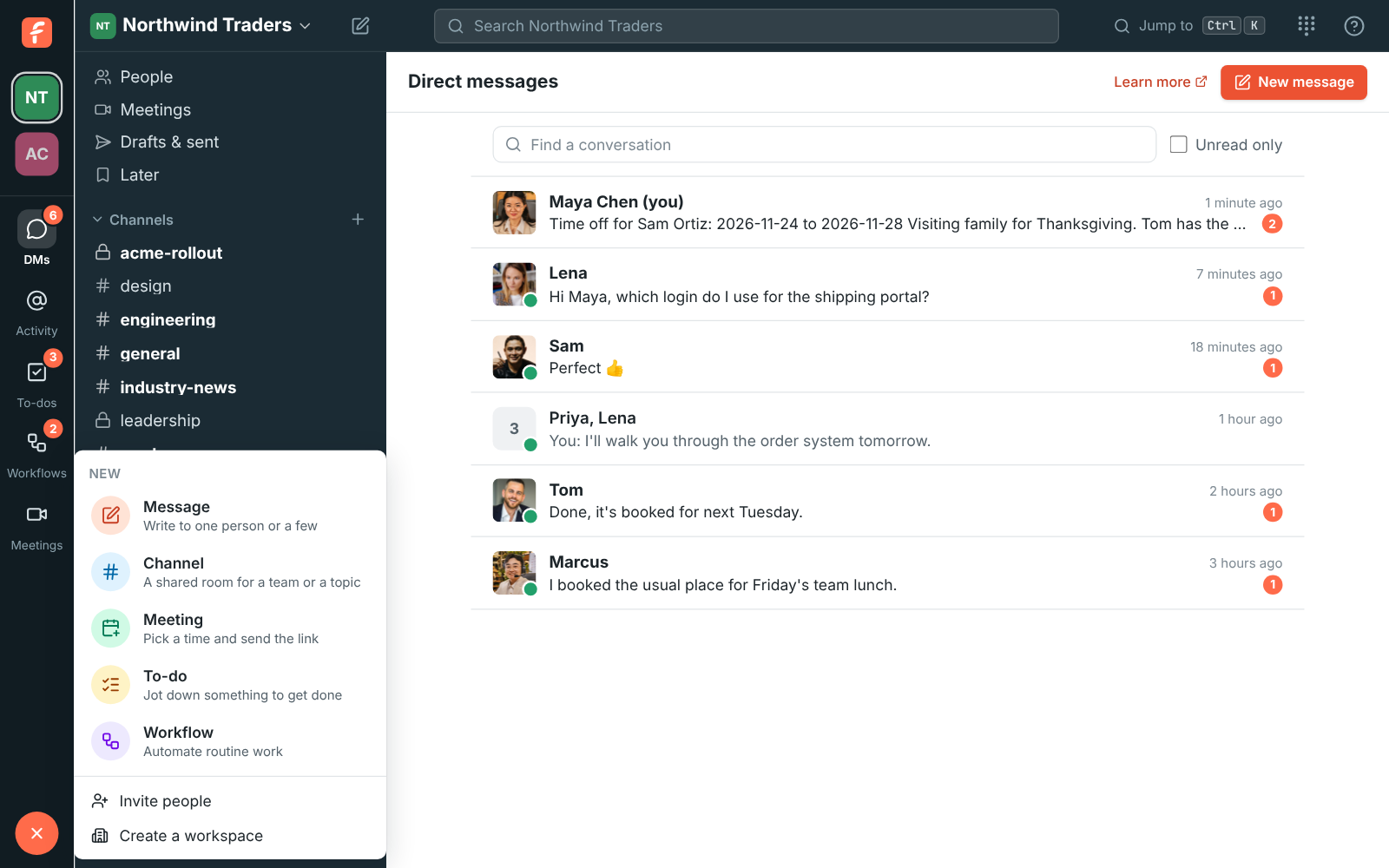Click the Jump to button
Viewport: 1389px width, 868px height.
[1189, 26]
